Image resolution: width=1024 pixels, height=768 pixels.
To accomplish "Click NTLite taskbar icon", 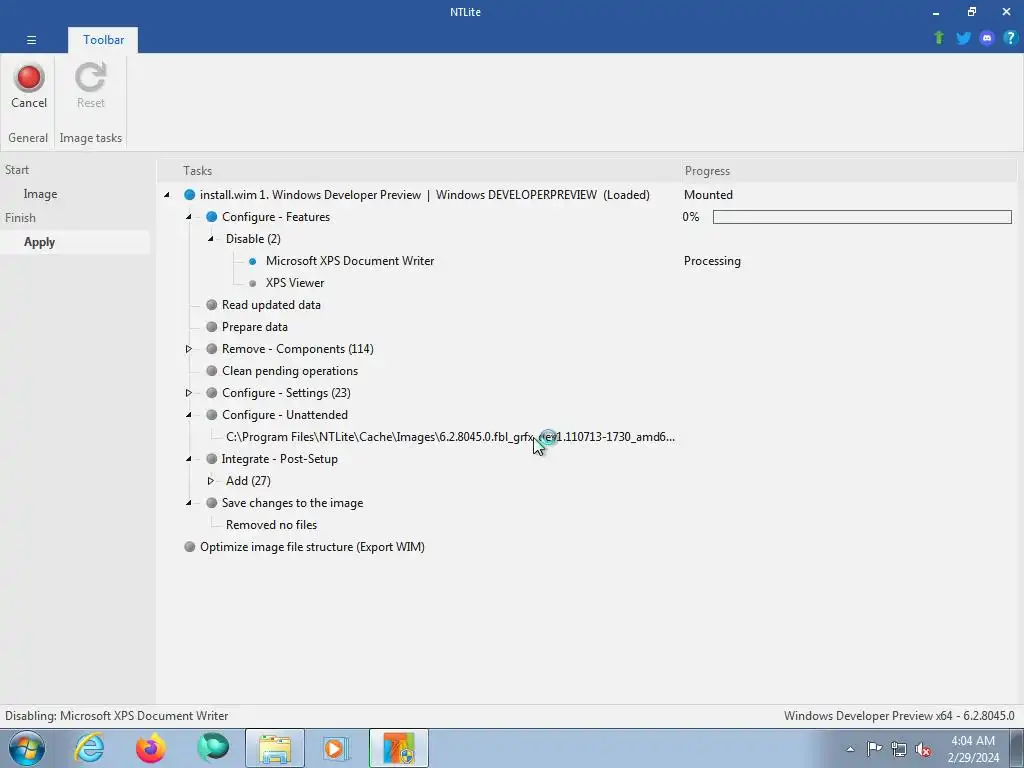I will coord(399,748).
